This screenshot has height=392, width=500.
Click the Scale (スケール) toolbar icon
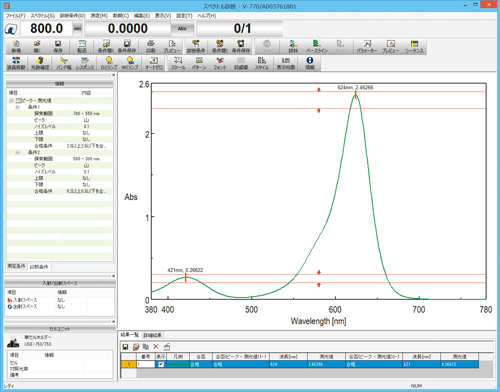[x=178, y=63]
